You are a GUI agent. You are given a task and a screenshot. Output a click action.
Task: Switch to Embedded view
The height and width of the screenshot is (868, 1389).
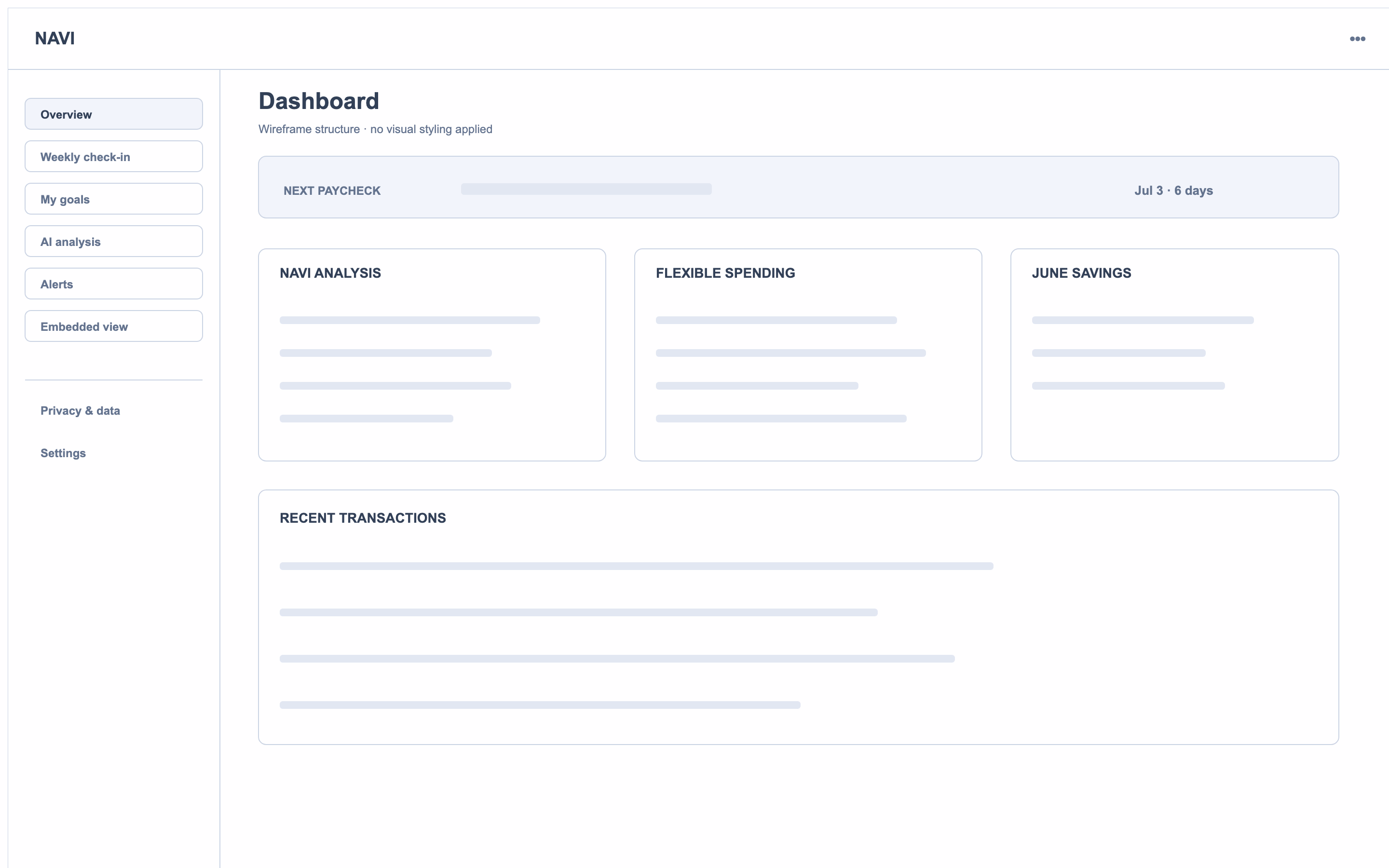(114, 326)
